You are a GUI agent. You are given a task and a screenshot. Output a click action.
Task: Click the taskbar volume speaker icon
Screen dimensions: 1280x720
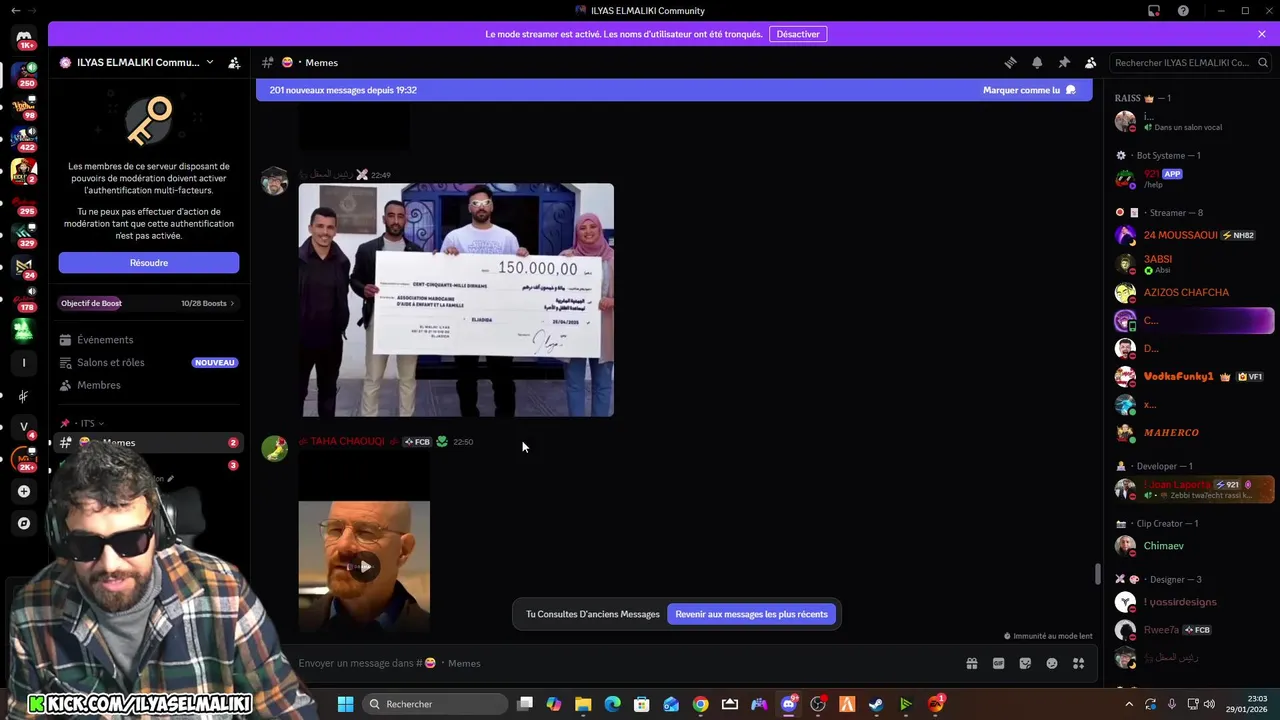tap(1209, 704)
